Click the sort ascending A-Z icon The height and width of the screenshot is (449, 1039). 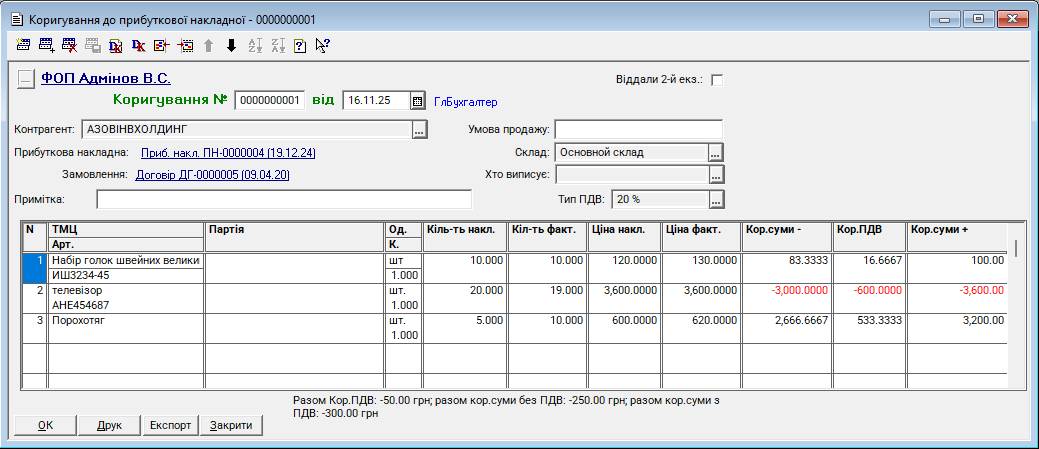click(254, 45)
